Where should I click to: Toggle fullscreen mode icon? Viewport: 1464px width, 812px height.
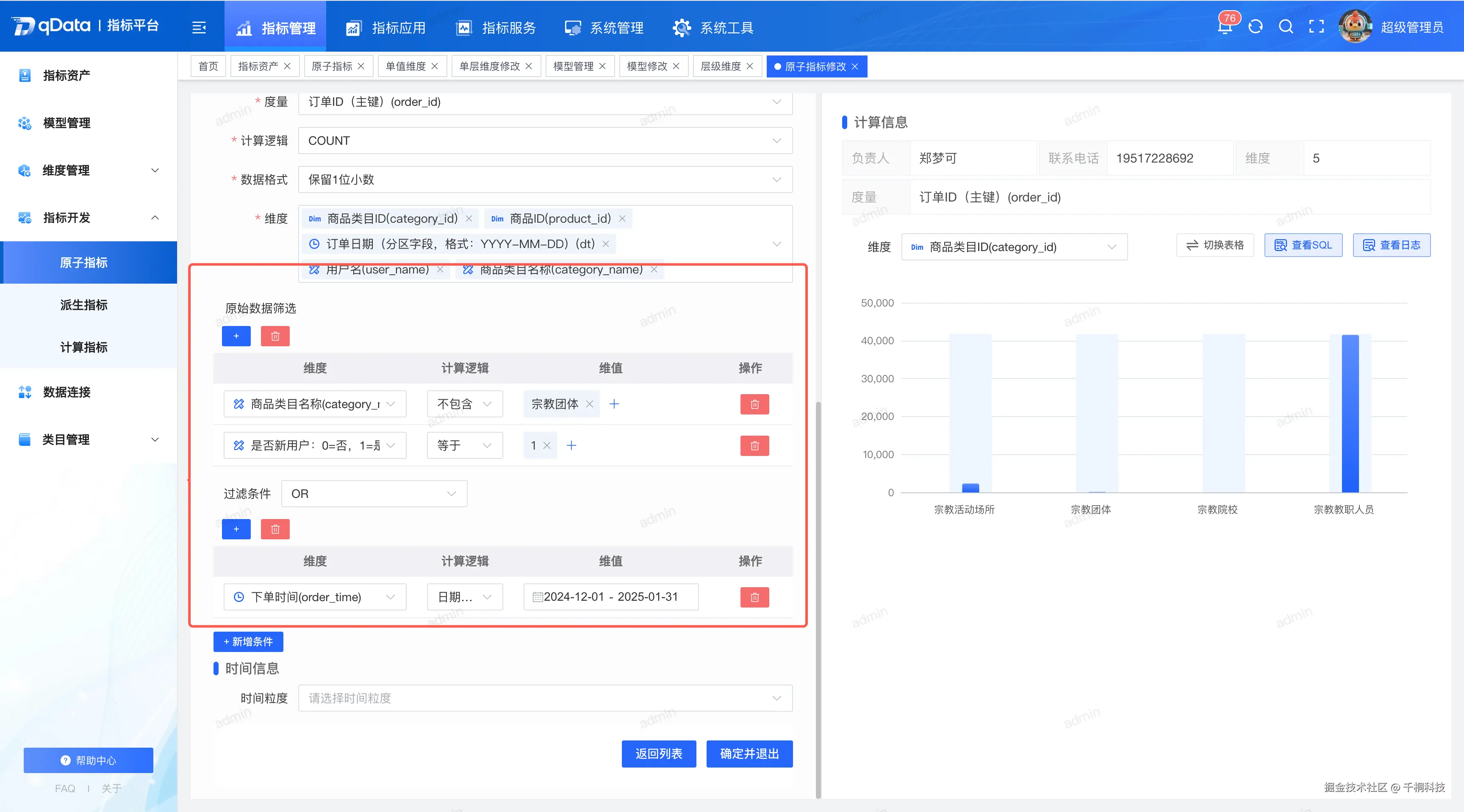coord(1316,27)
